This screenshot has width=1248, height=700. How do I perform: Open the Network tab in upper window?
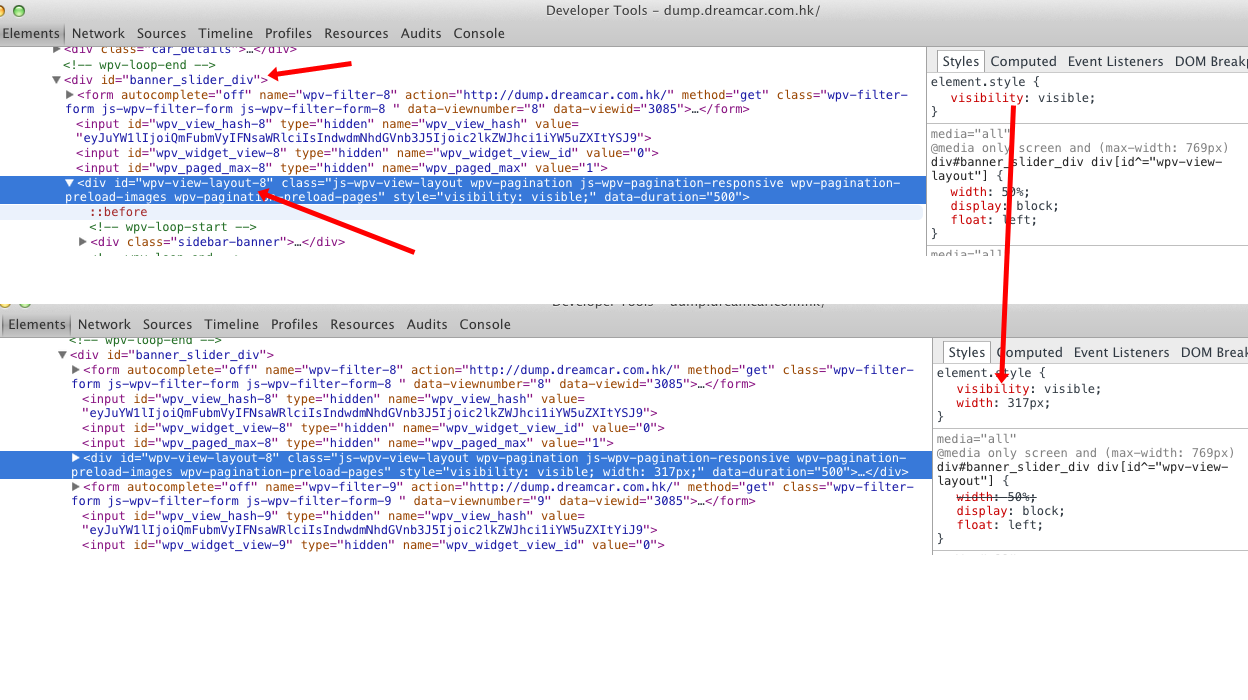click(x=98, y=33)
